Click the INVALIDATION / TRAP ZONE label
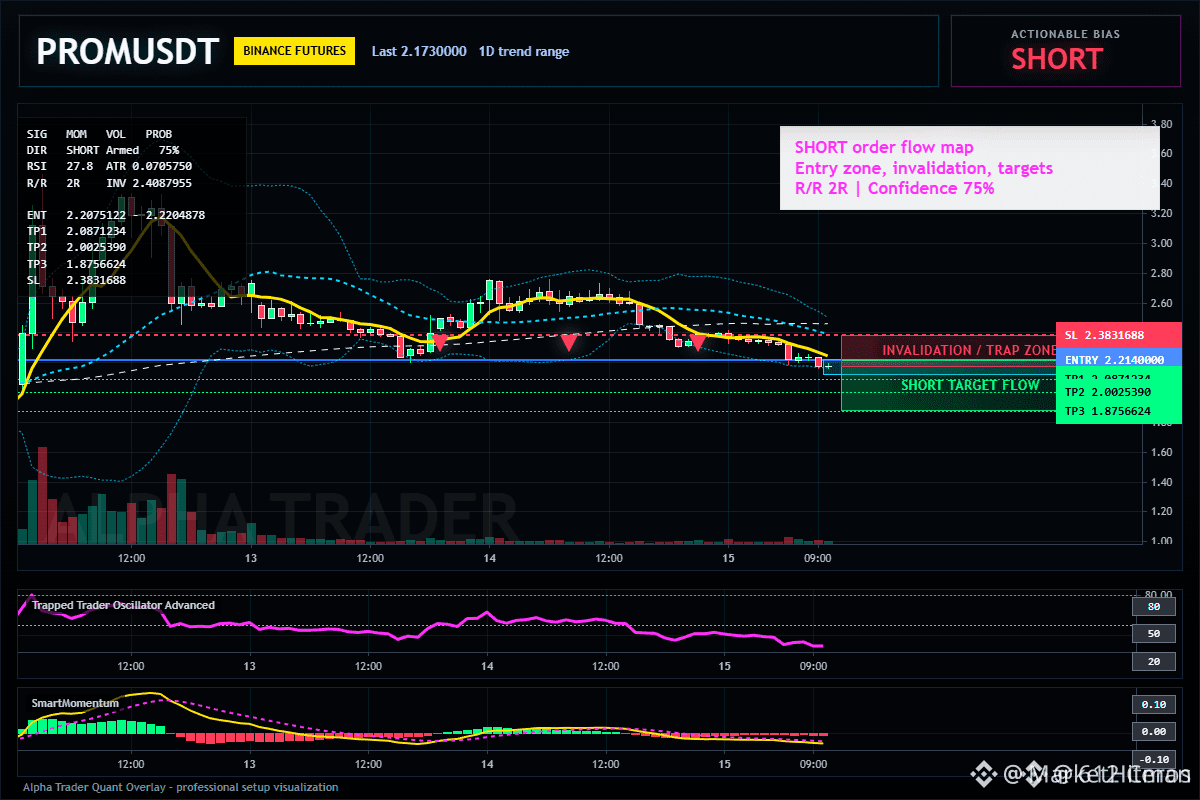Screen dimensions: 1200x800 tap(968, 350)
